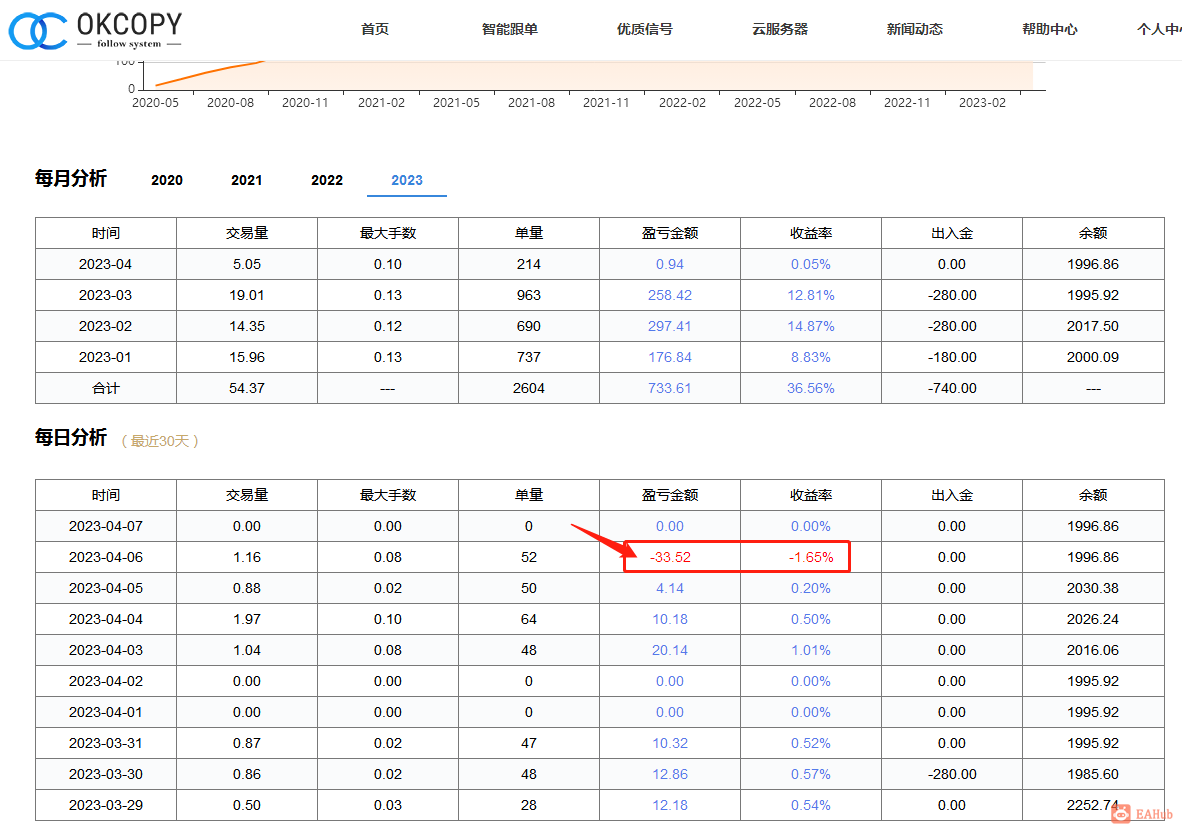
Task: Click daily profit 12.86 on 2023-03-30
Action: (669, 773)
